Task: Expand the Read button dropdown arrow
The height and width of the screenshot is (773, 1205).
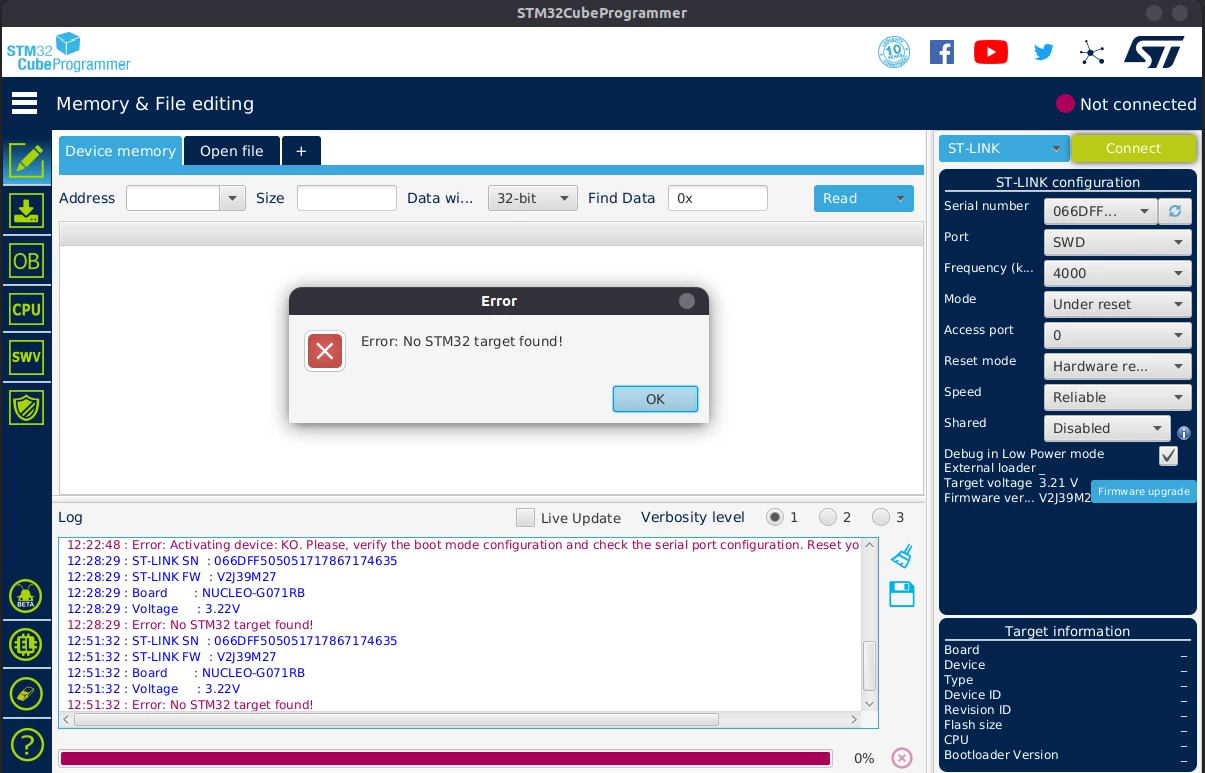Action: (x=900, y=198)
